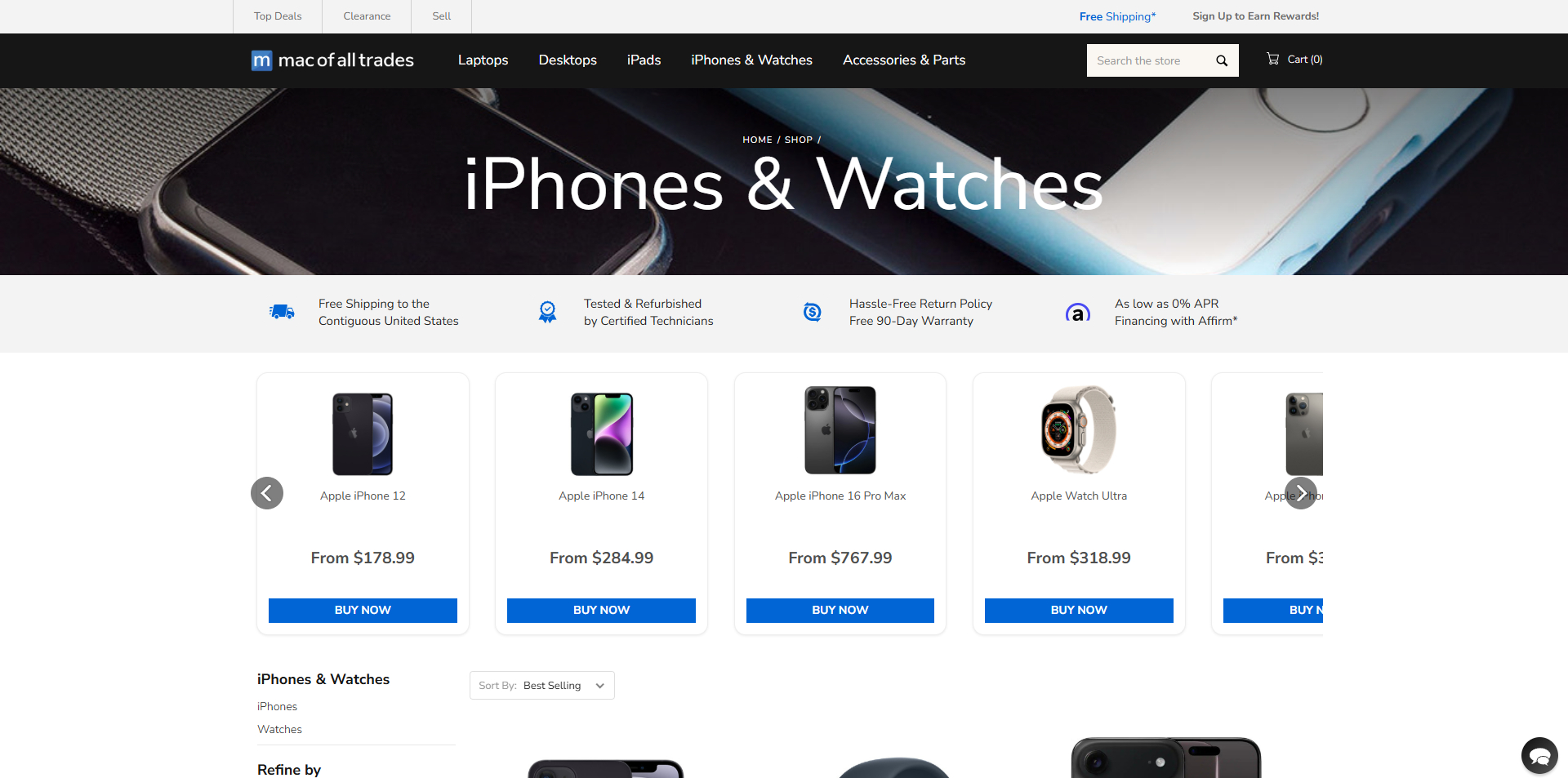This screenshot has width=1568, height=778.
Task: Open the Sort By Best Selling dropdown
Action: tap(542, 686)
